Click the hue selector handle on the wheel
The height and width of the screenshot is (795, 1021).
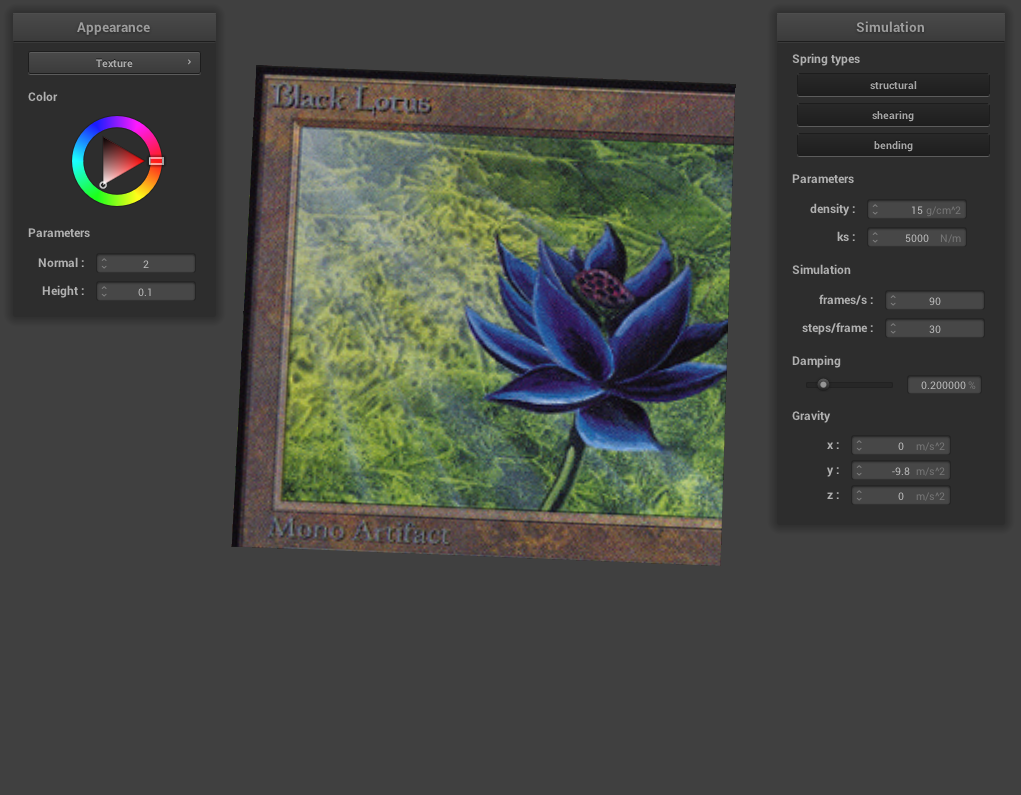point(156,161)
